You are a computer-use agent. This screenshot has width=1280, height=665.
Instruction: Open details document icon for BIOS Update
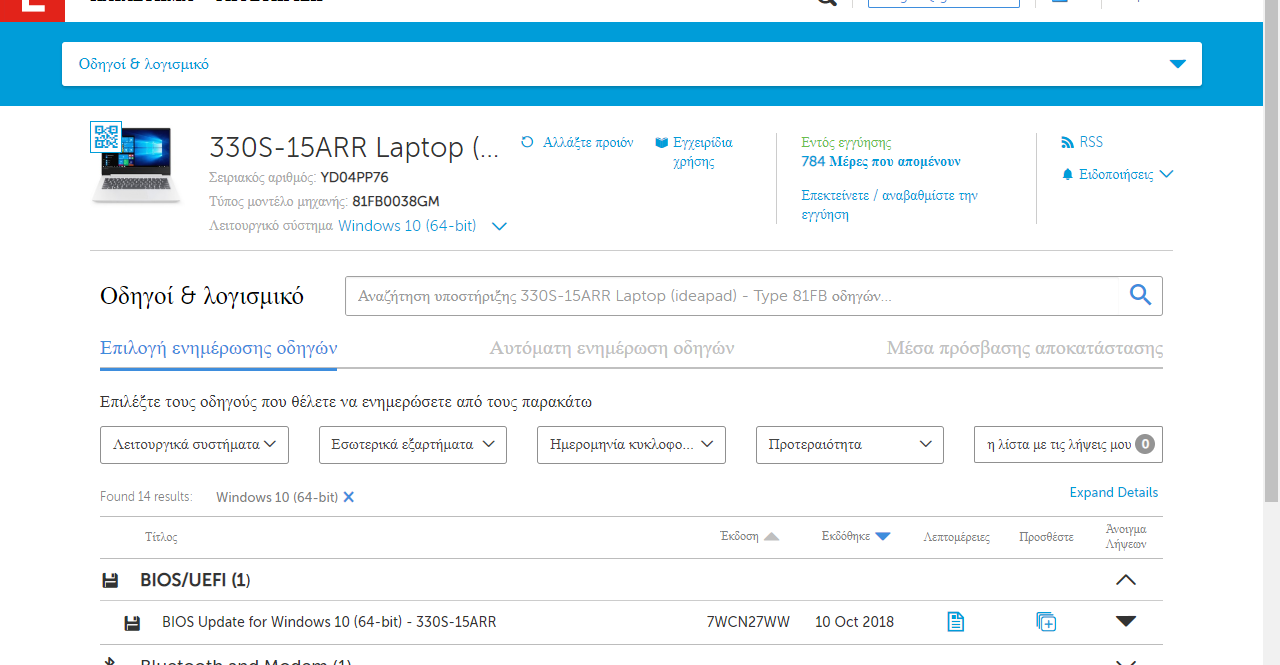(x=956, y=622)
